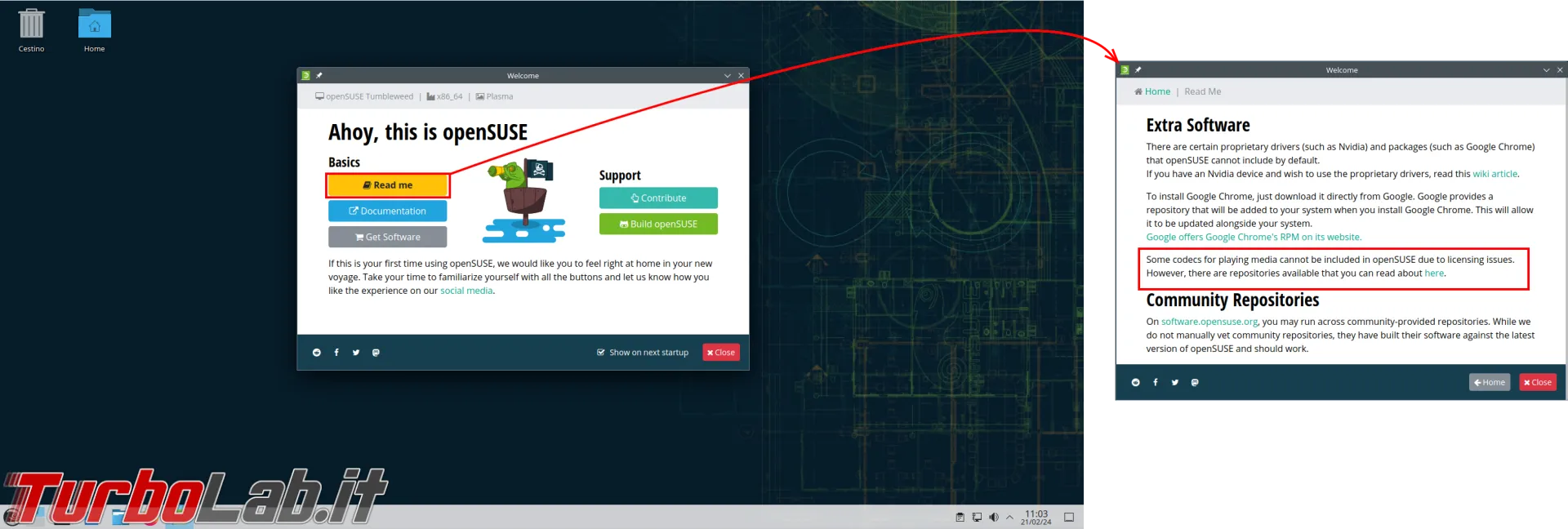Open the Cestino trash icon on desktop
Viewport: 1568px width, 529px height.
(31, 30)
